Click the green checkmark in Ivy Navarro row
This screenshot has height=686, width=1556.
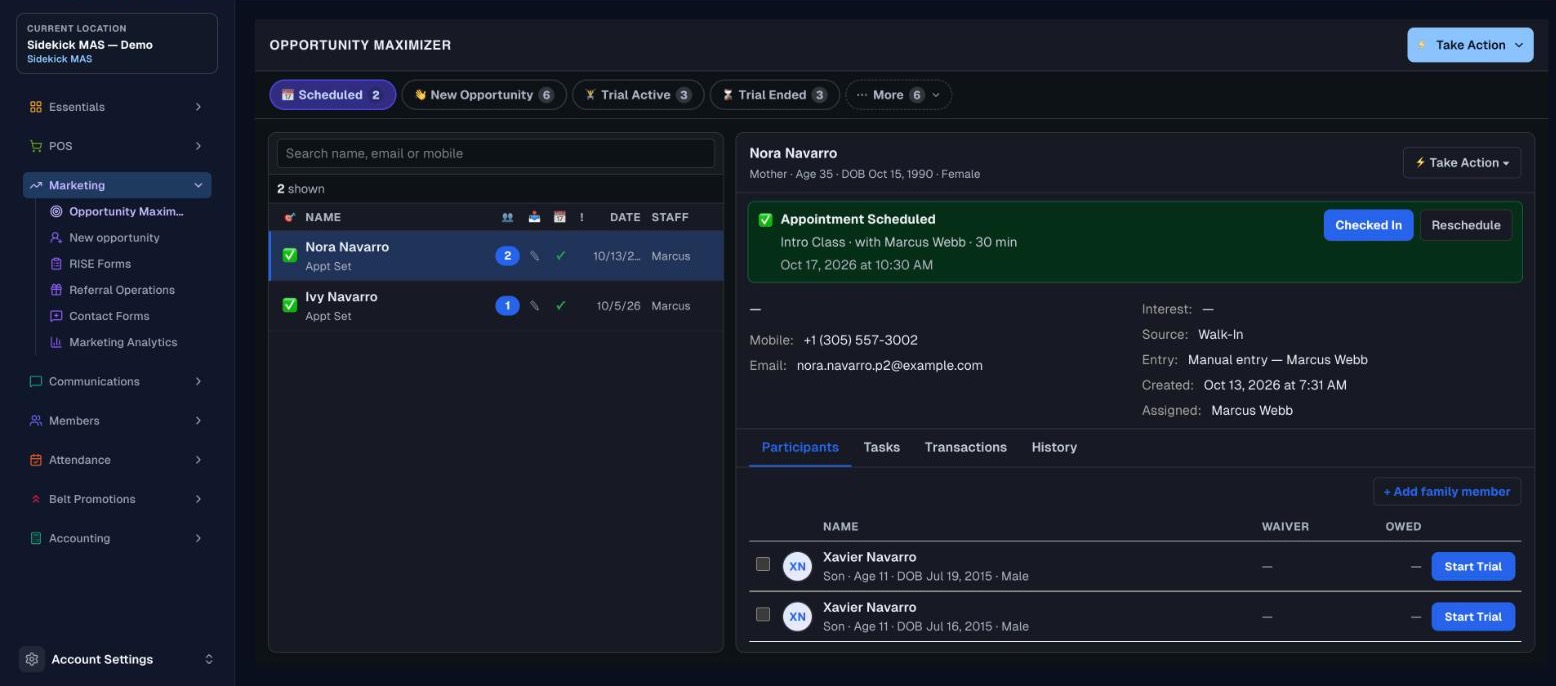click(560, 306)
